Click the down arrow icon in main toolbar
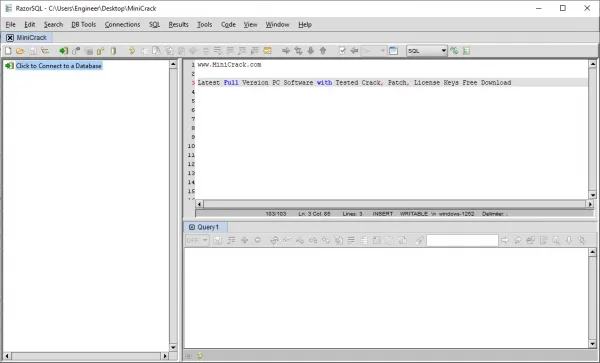 (x=311, y=51)
